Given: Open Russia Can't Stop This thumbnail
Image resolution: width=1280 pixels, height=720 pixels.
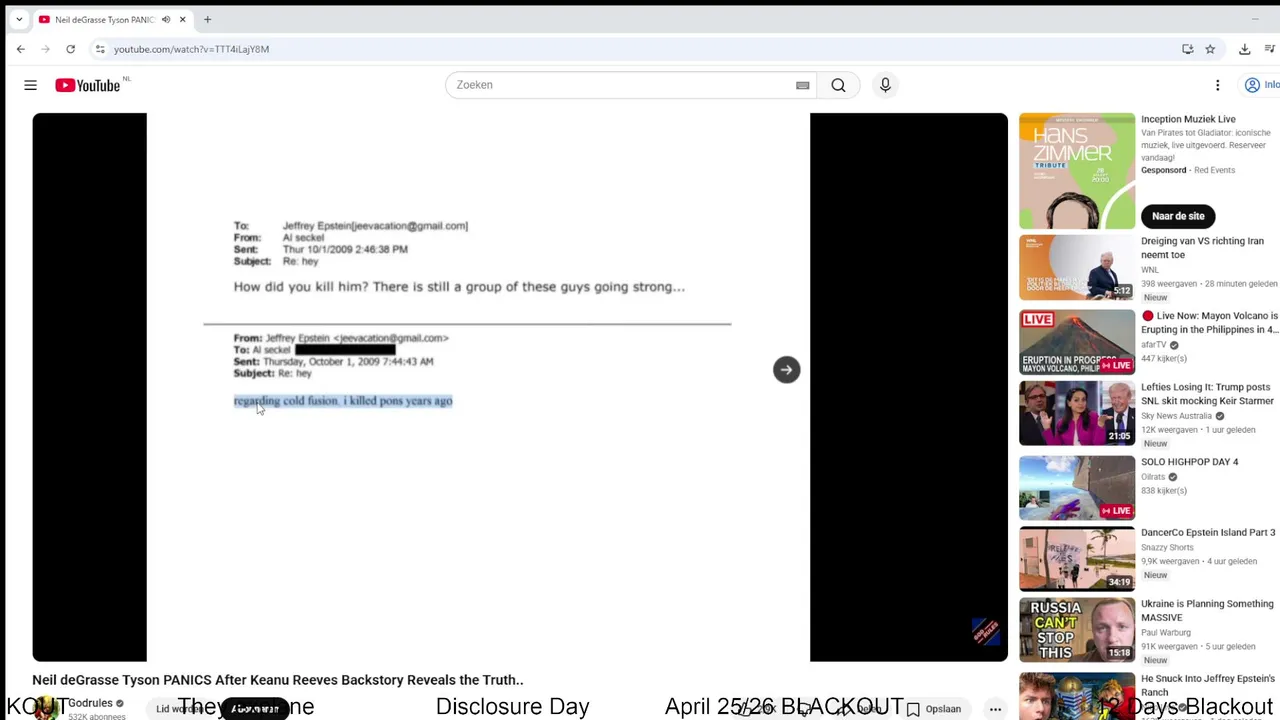Looking at the screenshot, I should click(x=1077, y=630).
